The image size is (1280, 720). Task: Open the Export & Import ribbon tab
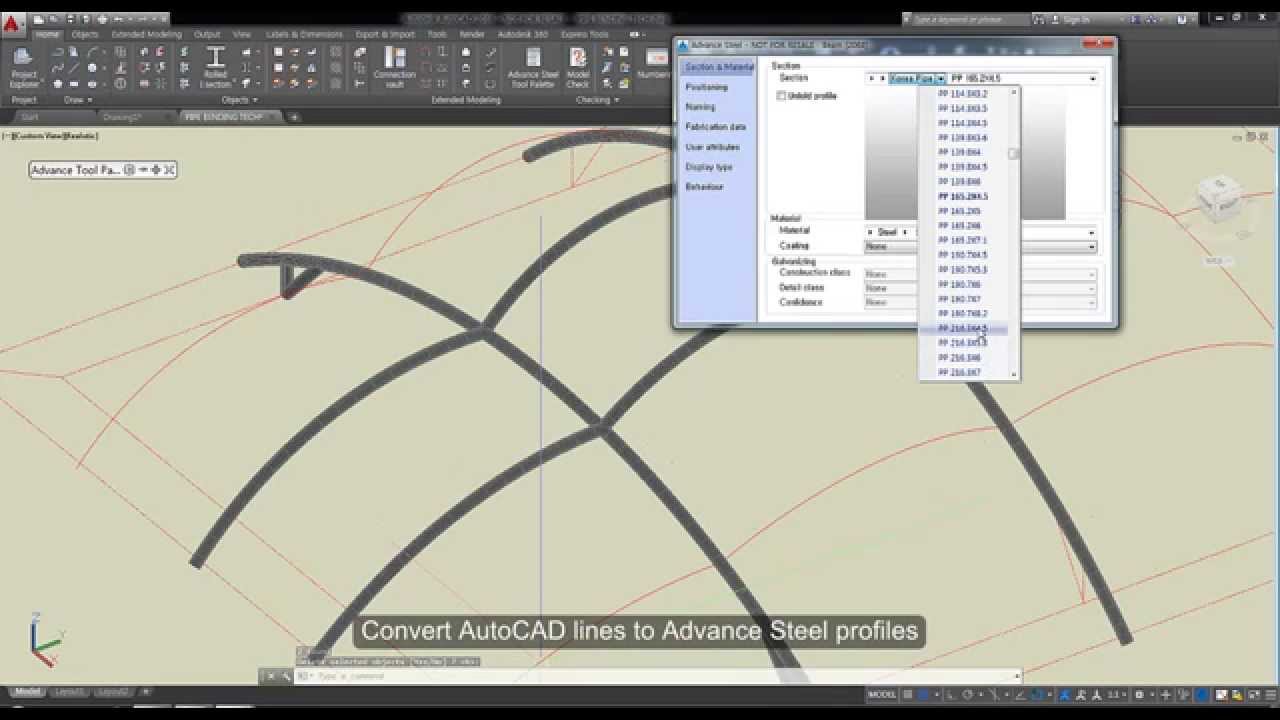(385, 34)
